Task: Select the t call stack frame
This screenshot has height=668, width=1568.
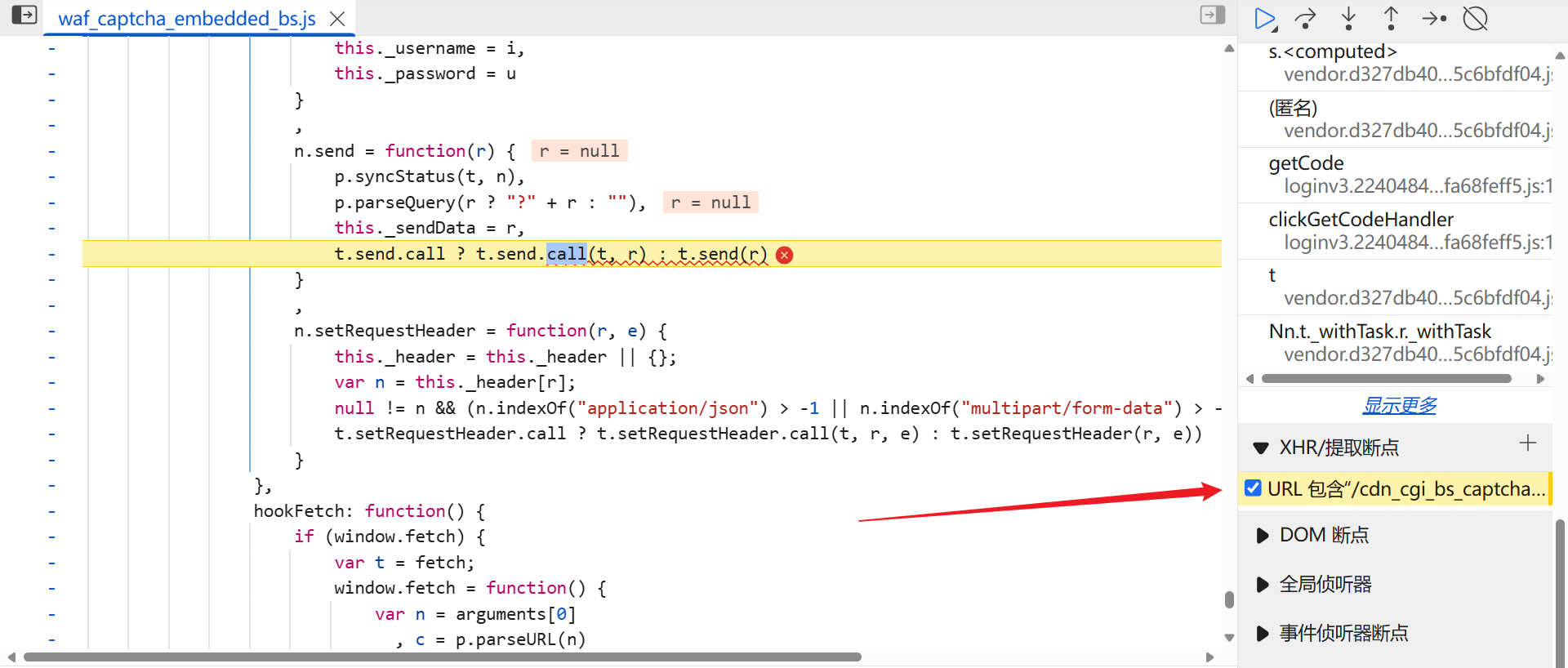Action: (1395, 287)
